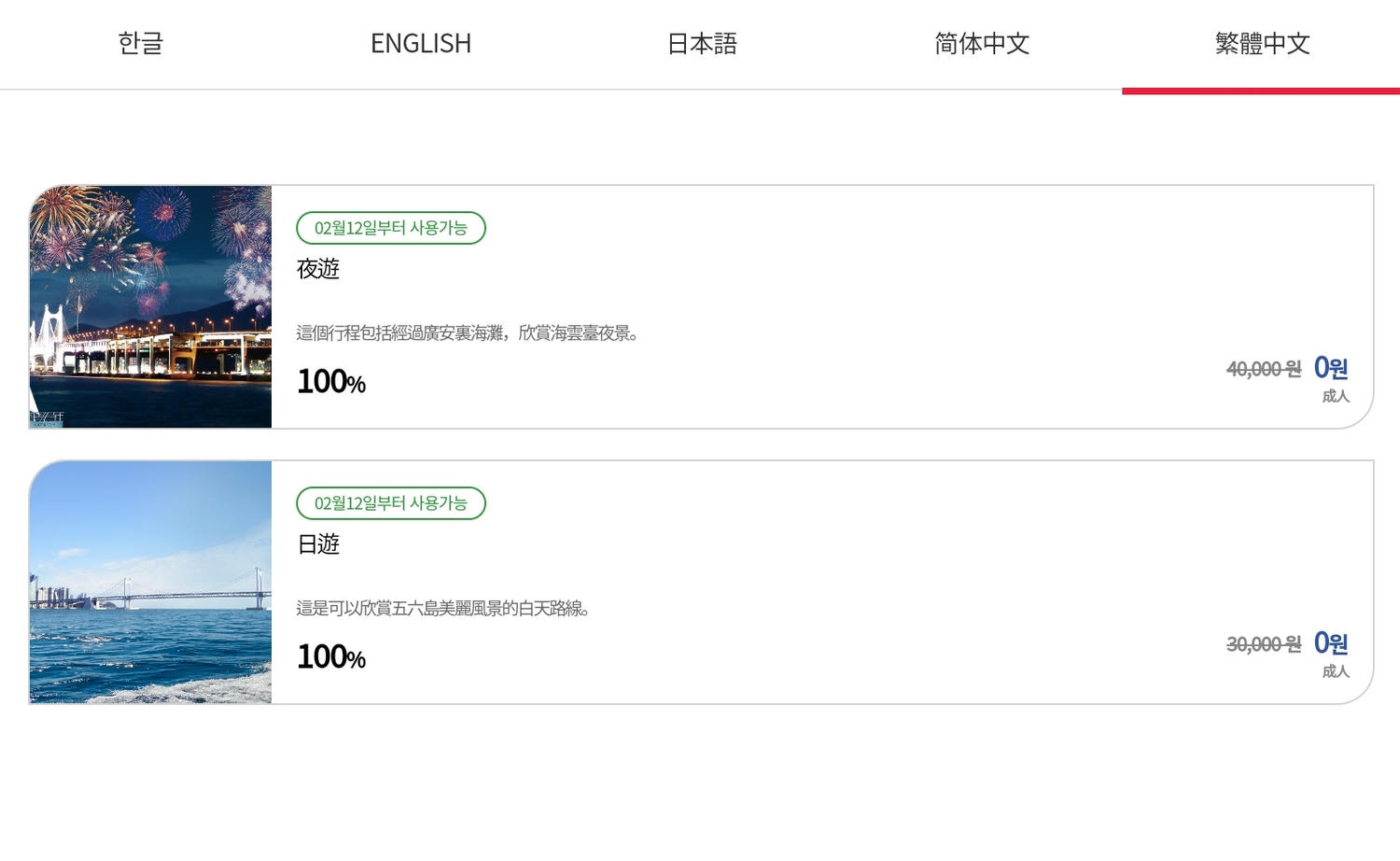Image resolution: width=1400 pixels, height=861 pixels.
Task: Click the availability badge on the 日遊 card
Action: click(x=391, y=503)
